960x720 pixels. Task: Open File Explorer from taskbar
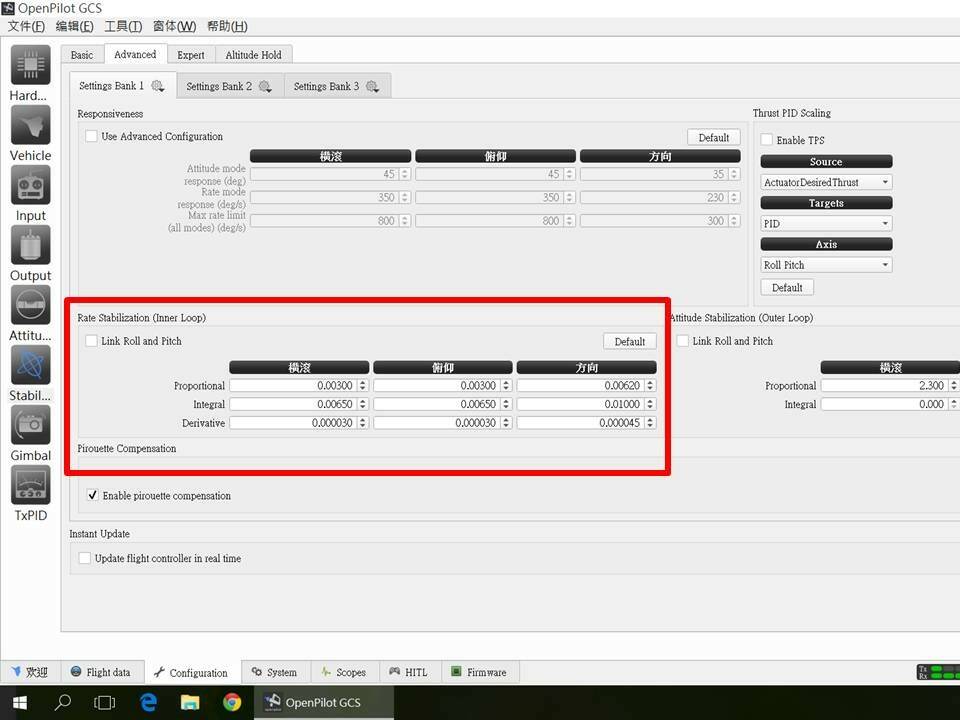[x=190, y=702]
